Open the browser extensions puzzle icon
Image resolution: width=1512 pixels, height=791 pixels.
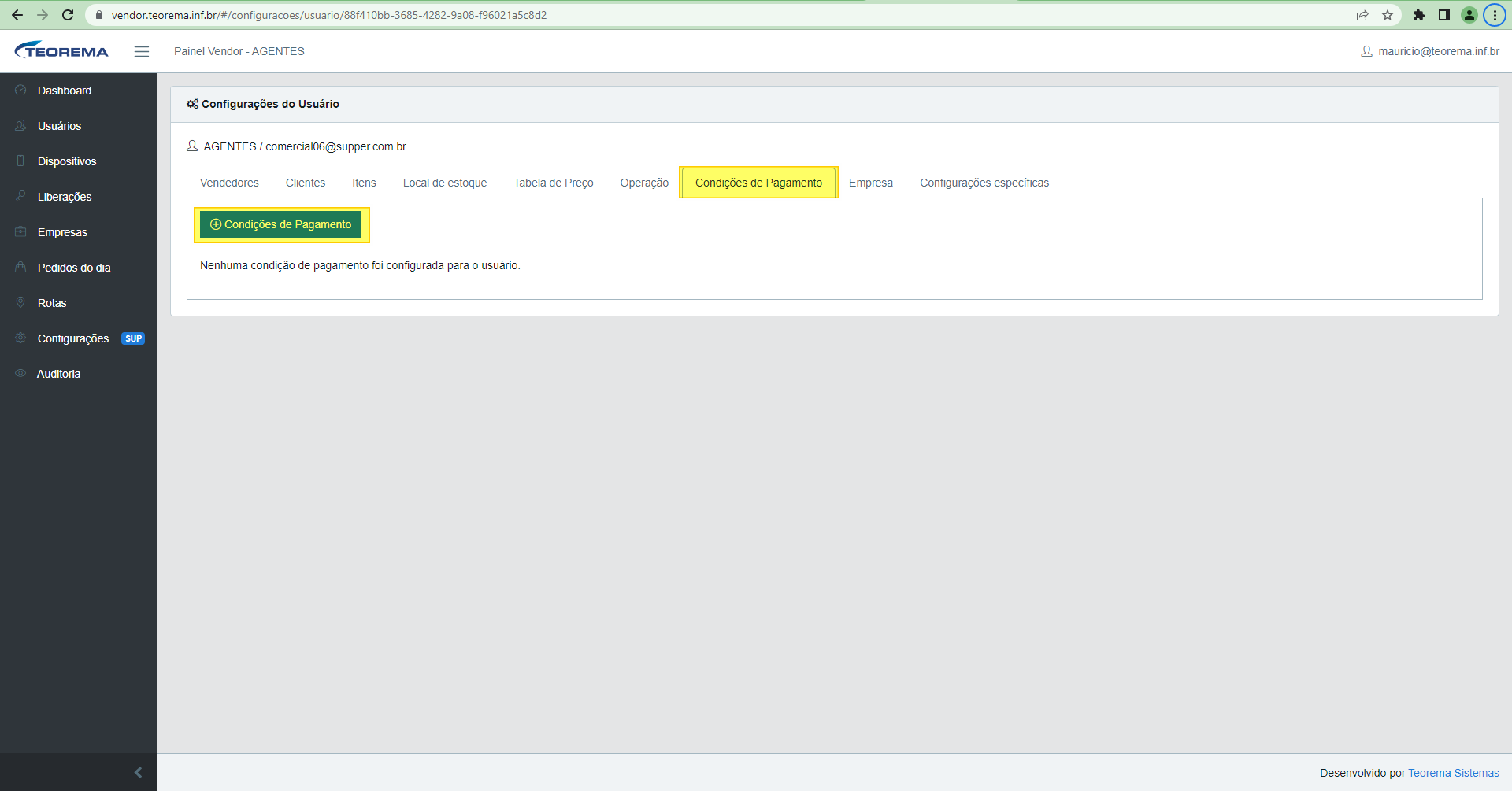(1419, 15)
